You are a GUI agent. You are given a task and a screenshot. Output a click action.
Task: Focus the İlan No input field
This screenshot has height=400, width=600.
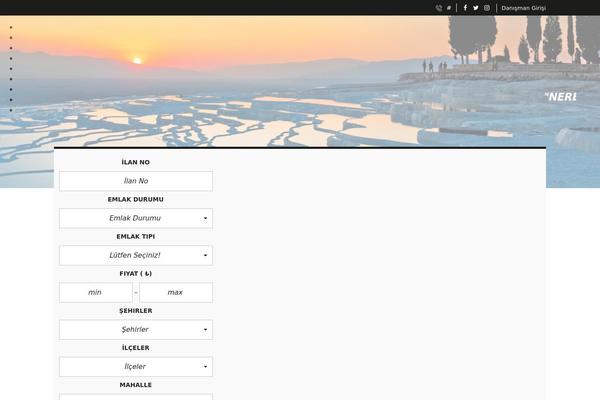(x=136, y=181)
